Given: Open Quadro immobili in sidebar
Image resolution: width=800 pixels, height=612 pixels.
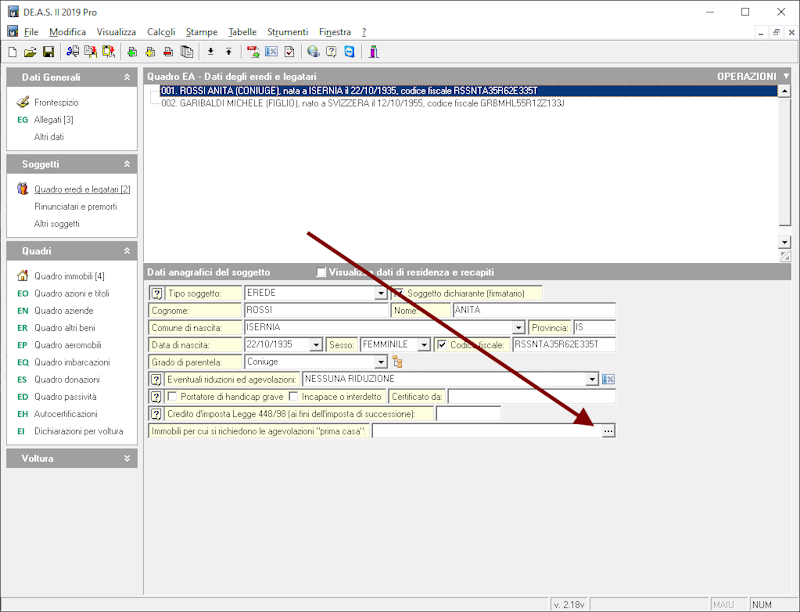Looking at the screenshot, I should (x=69, y=276).
